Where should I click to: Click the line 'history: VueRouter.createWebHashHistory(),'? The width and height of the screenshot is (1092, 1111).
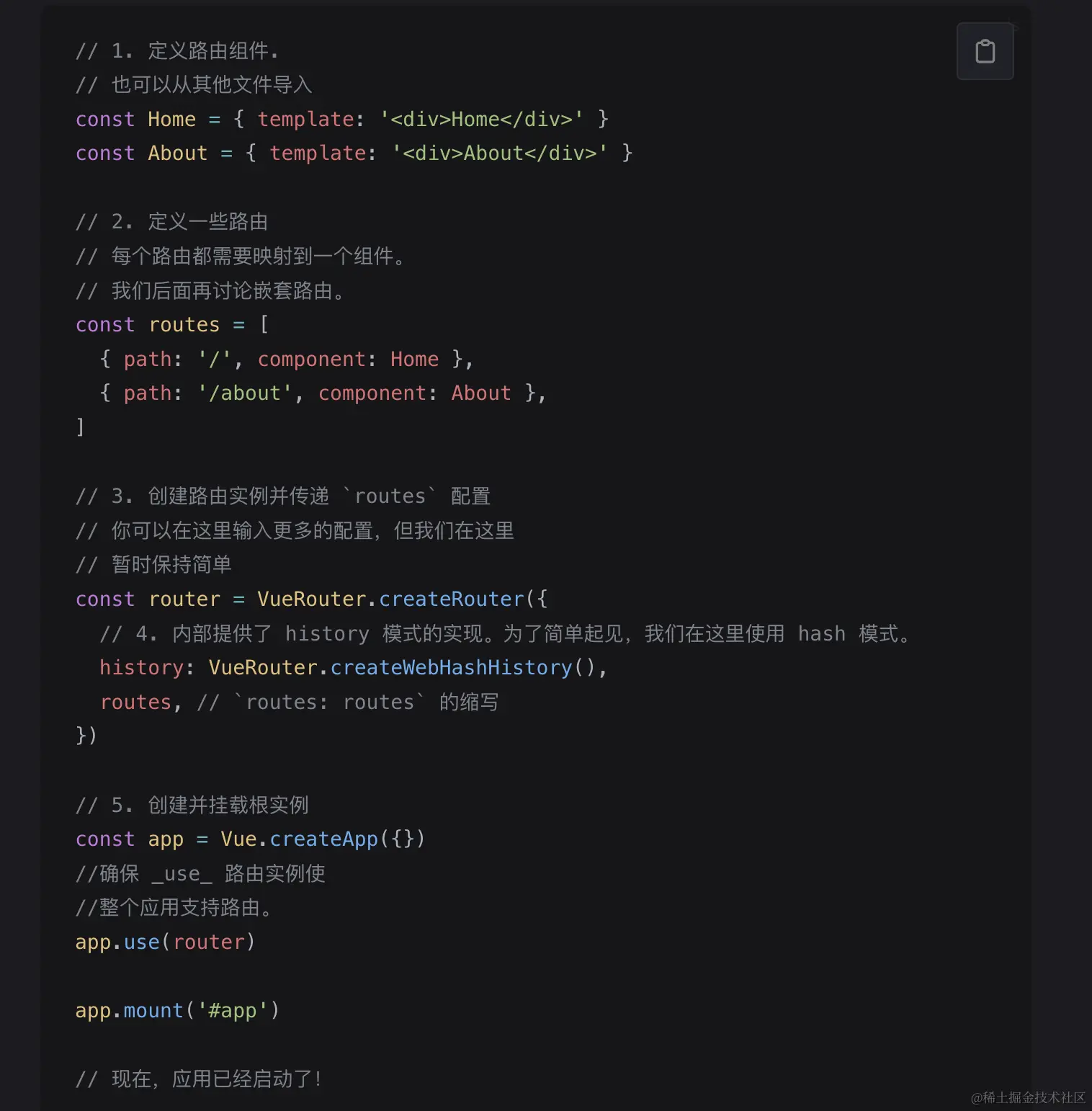tap(354, 668)
